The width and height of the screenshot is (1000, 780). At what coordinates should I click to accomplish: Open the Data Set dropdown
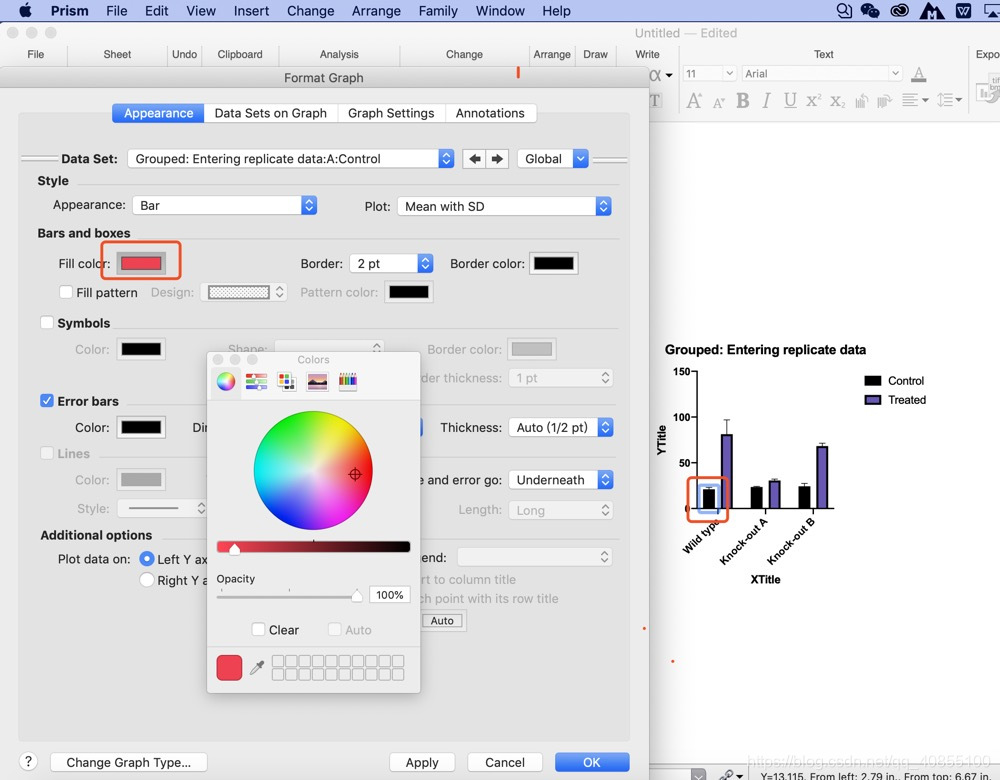[x=291, y=159]
